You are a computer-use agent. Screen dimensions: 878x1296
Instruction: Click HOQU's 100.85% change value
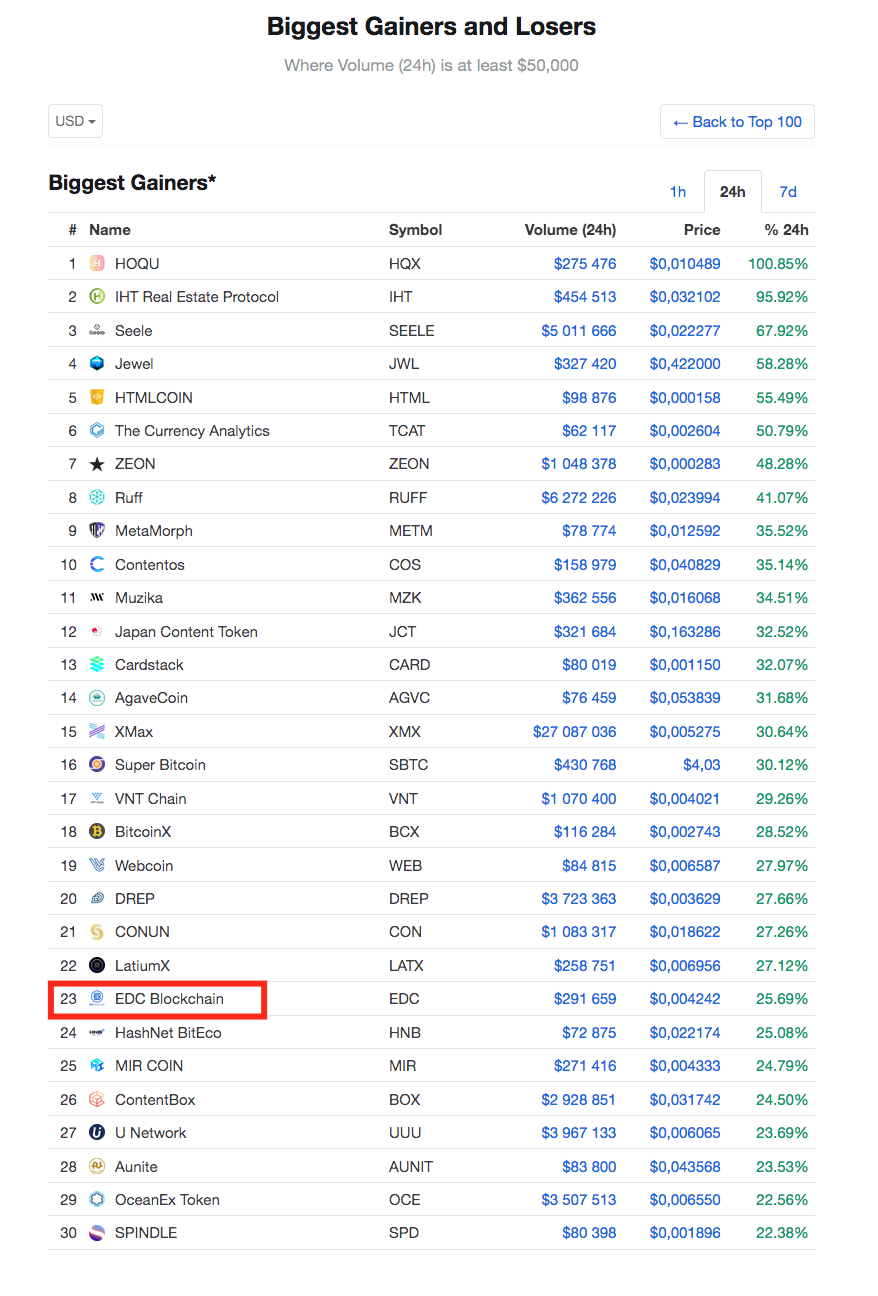(x=778, y=264)
